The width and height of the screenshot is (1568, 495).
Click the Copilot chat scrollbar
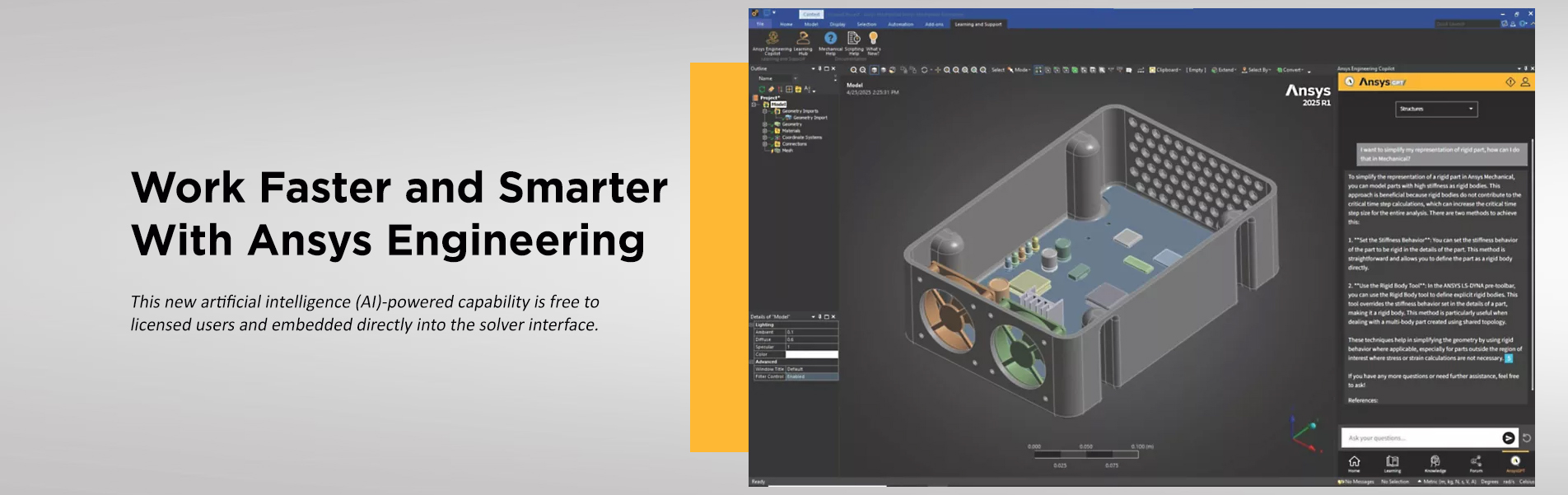click(x=1532, y=264)
